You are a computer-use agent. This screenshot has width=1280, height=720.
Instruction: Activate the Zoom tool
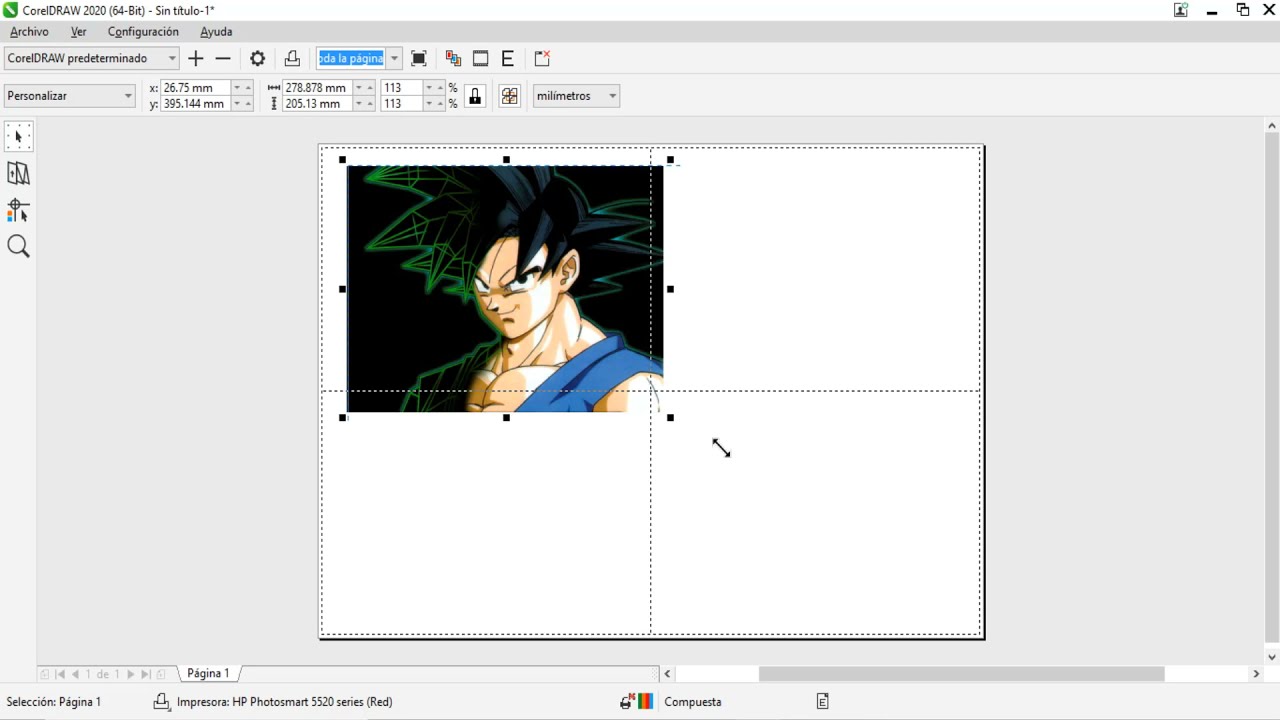[x=18, y=246]
